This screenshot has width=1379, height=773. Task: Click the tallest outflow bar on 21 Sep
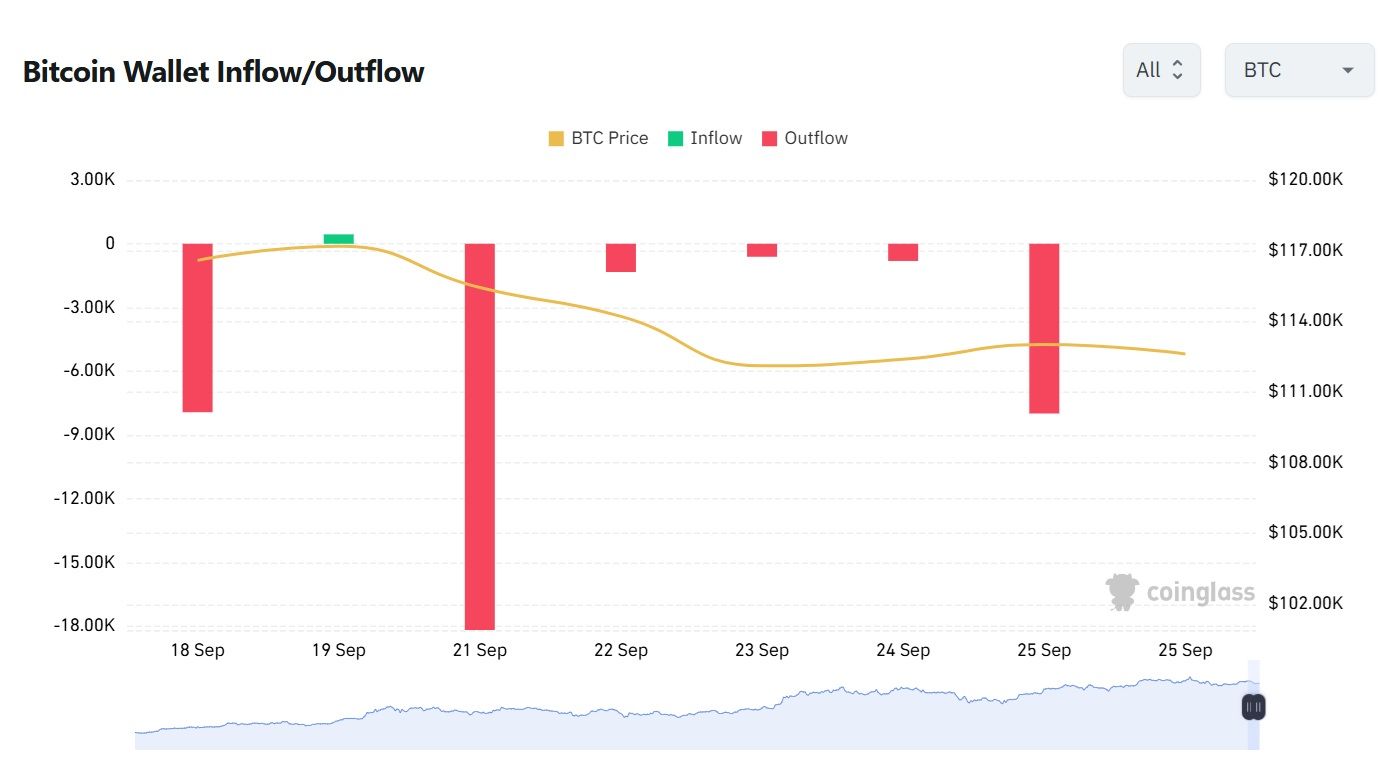(479, 430)
